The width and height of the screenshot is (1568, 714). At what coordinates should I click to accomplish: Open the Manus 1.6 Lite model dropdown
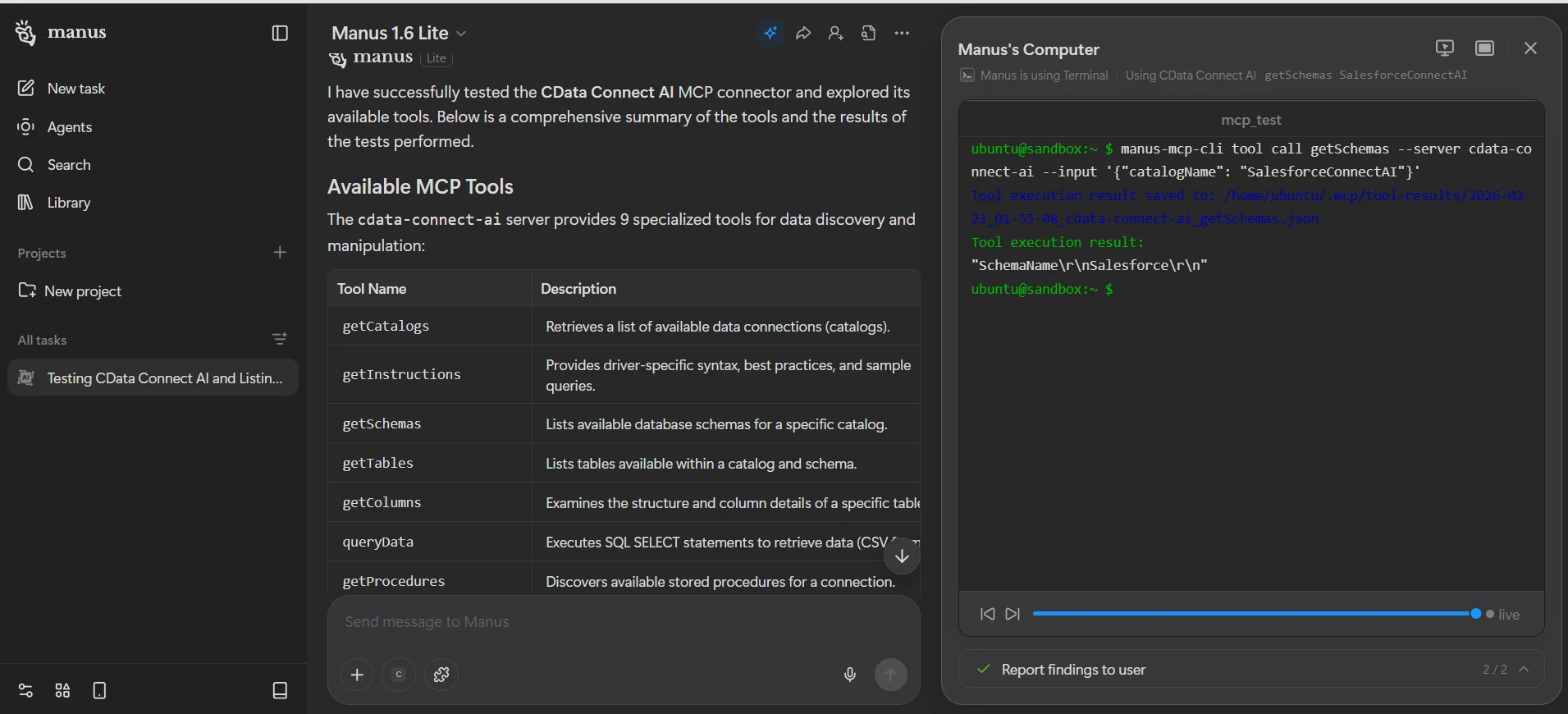pos(399,33)
